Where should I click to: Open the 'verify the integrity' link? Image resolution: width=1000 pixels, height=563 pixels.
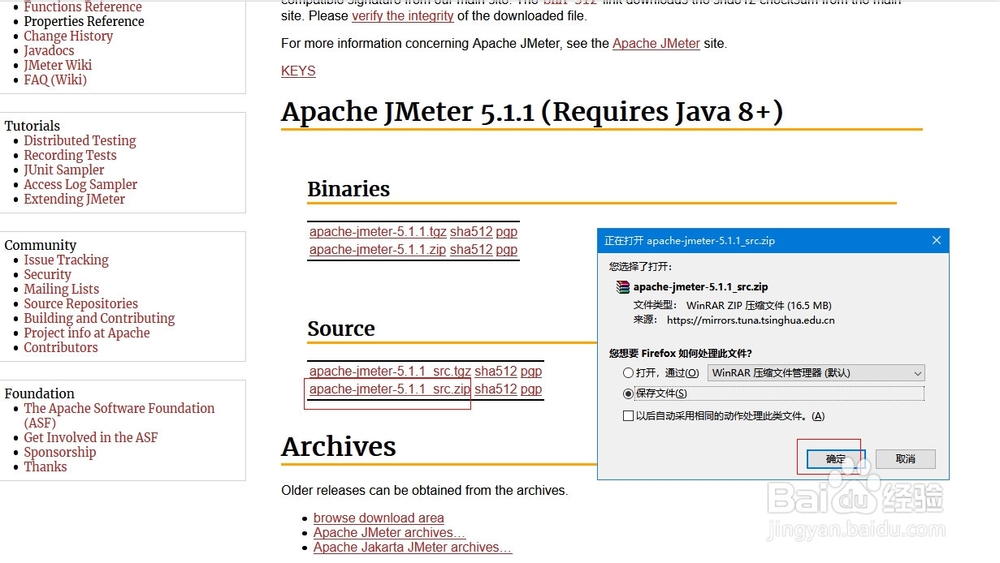pos(402,16)
